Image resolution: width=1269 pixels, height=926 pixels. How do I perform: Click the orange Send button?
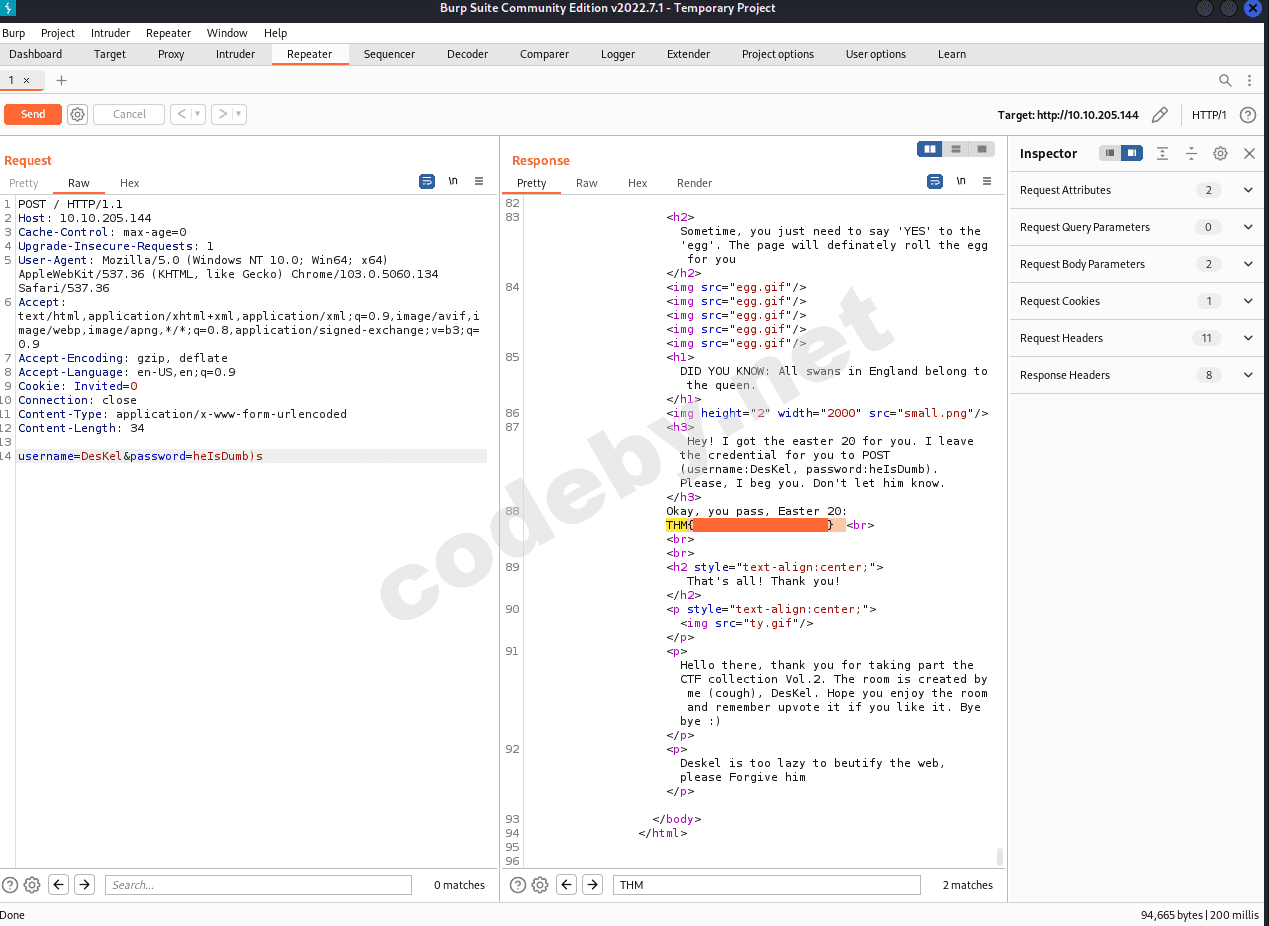tap(33, 114)
